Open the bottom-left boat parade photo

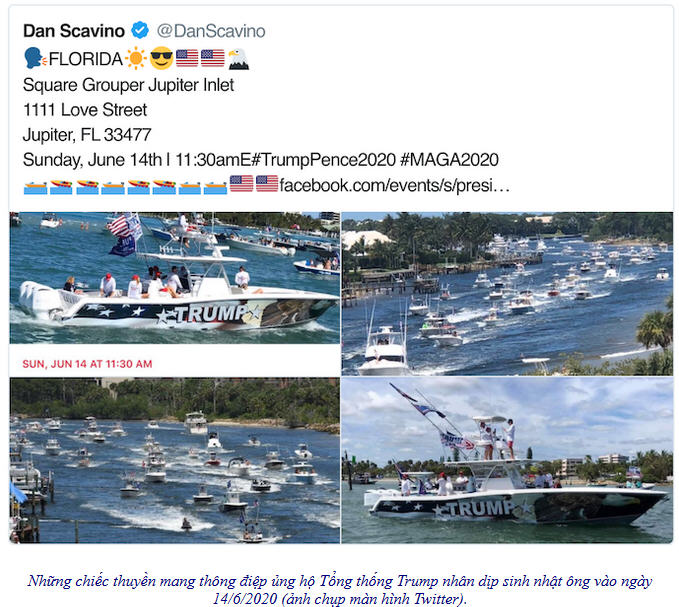[175, 460]
